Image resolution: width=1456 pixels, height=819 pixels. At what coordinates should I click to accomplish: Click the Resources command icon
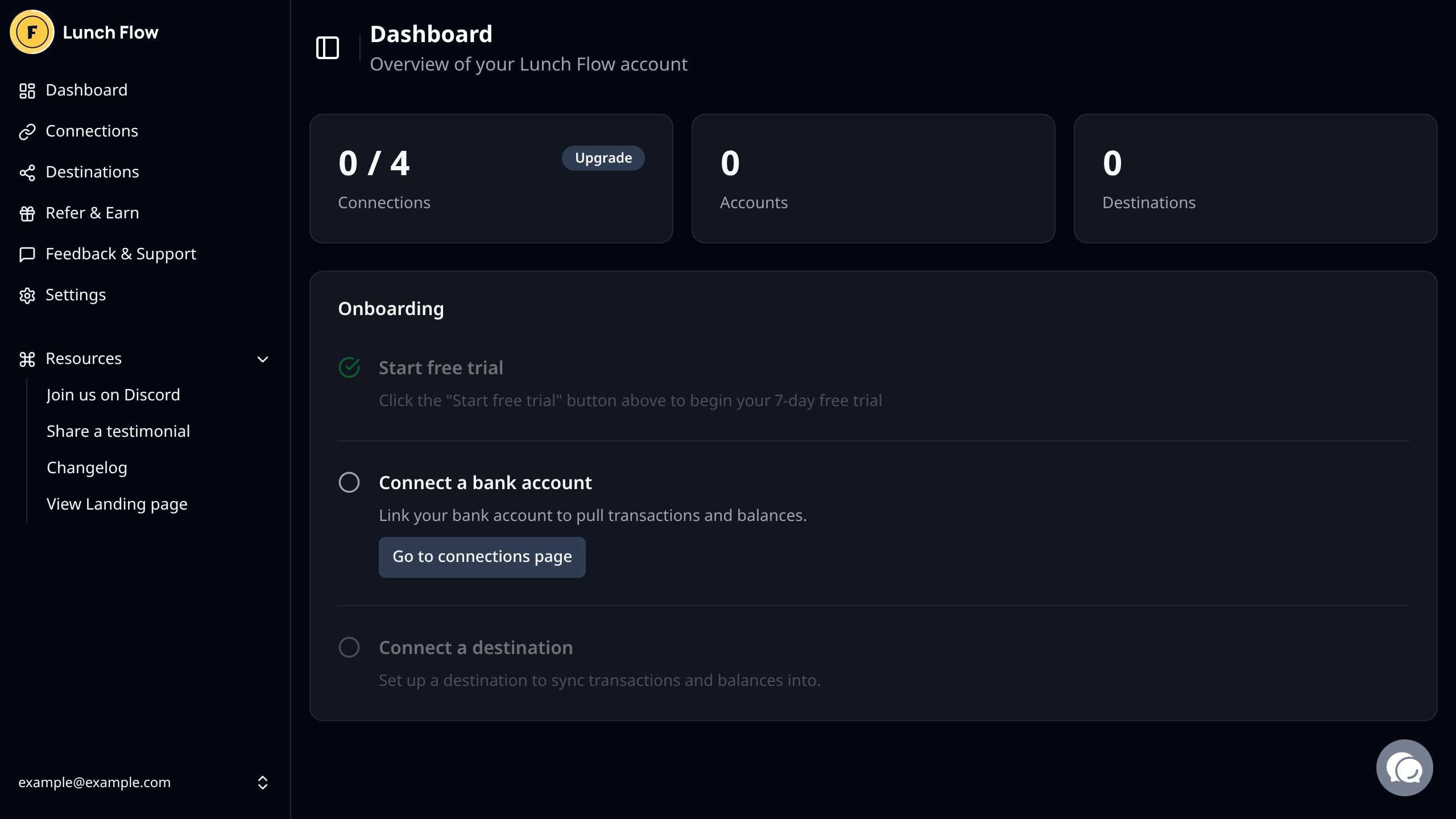pyautogui.click(x=27, y=359)
